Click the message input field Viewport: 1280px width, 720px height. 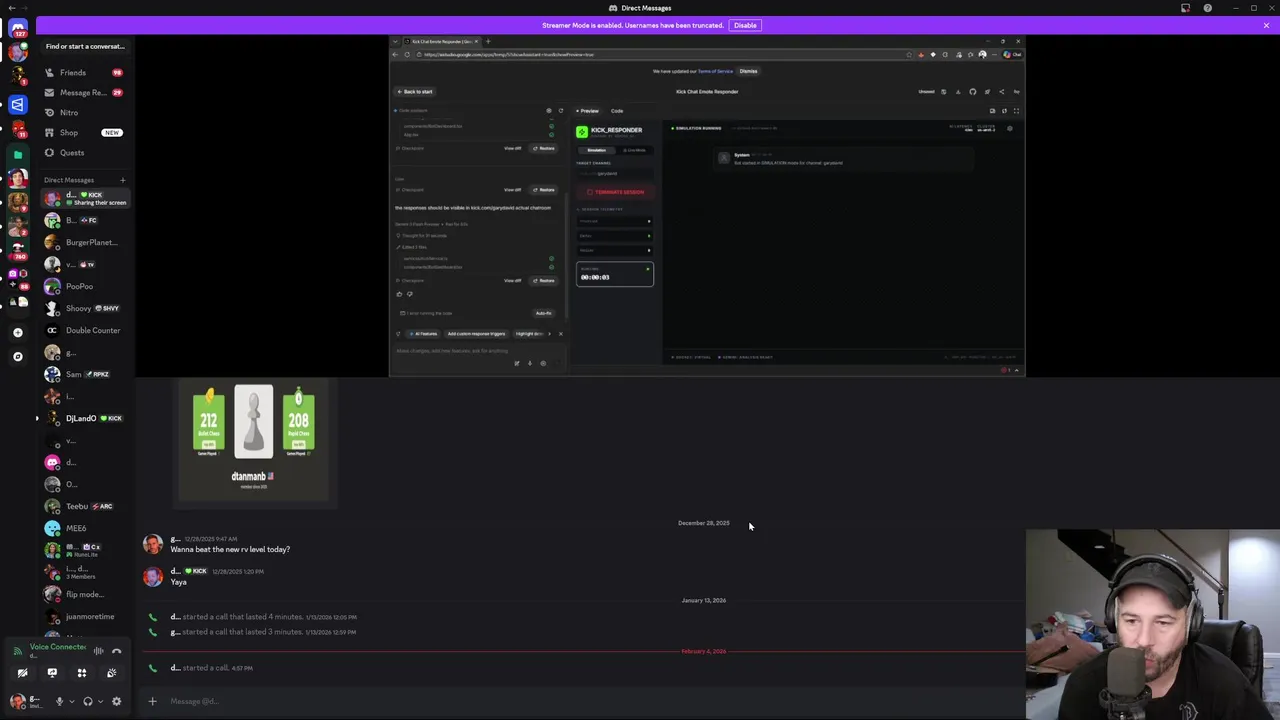coord(590,701)
